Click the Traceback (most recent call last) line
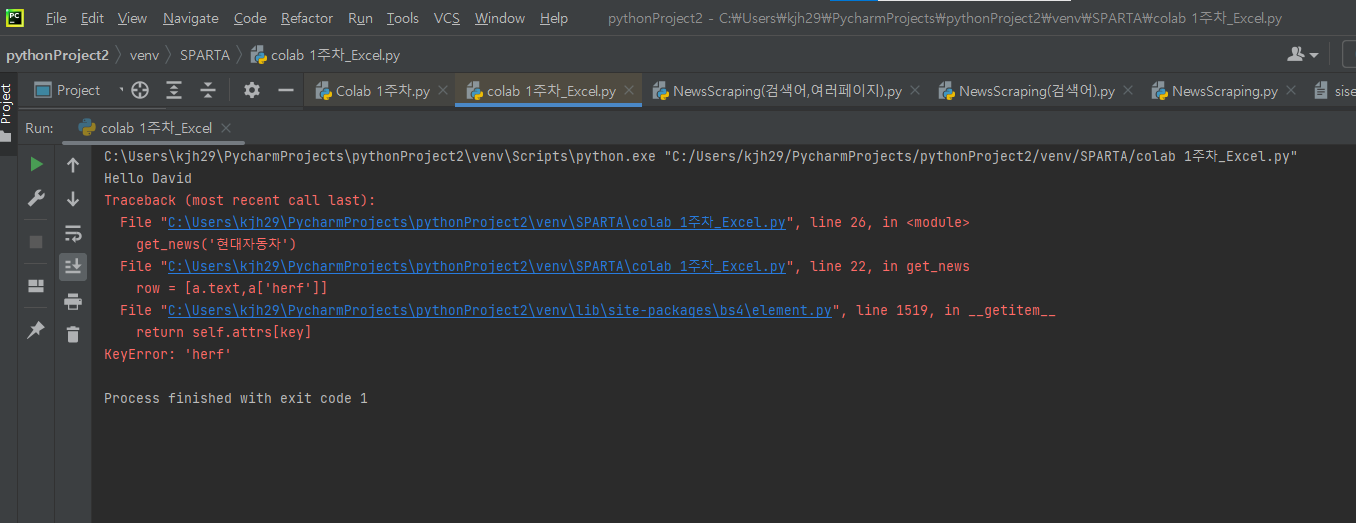This screenshot has height=523, width=1356. click(x=240, y=200)
